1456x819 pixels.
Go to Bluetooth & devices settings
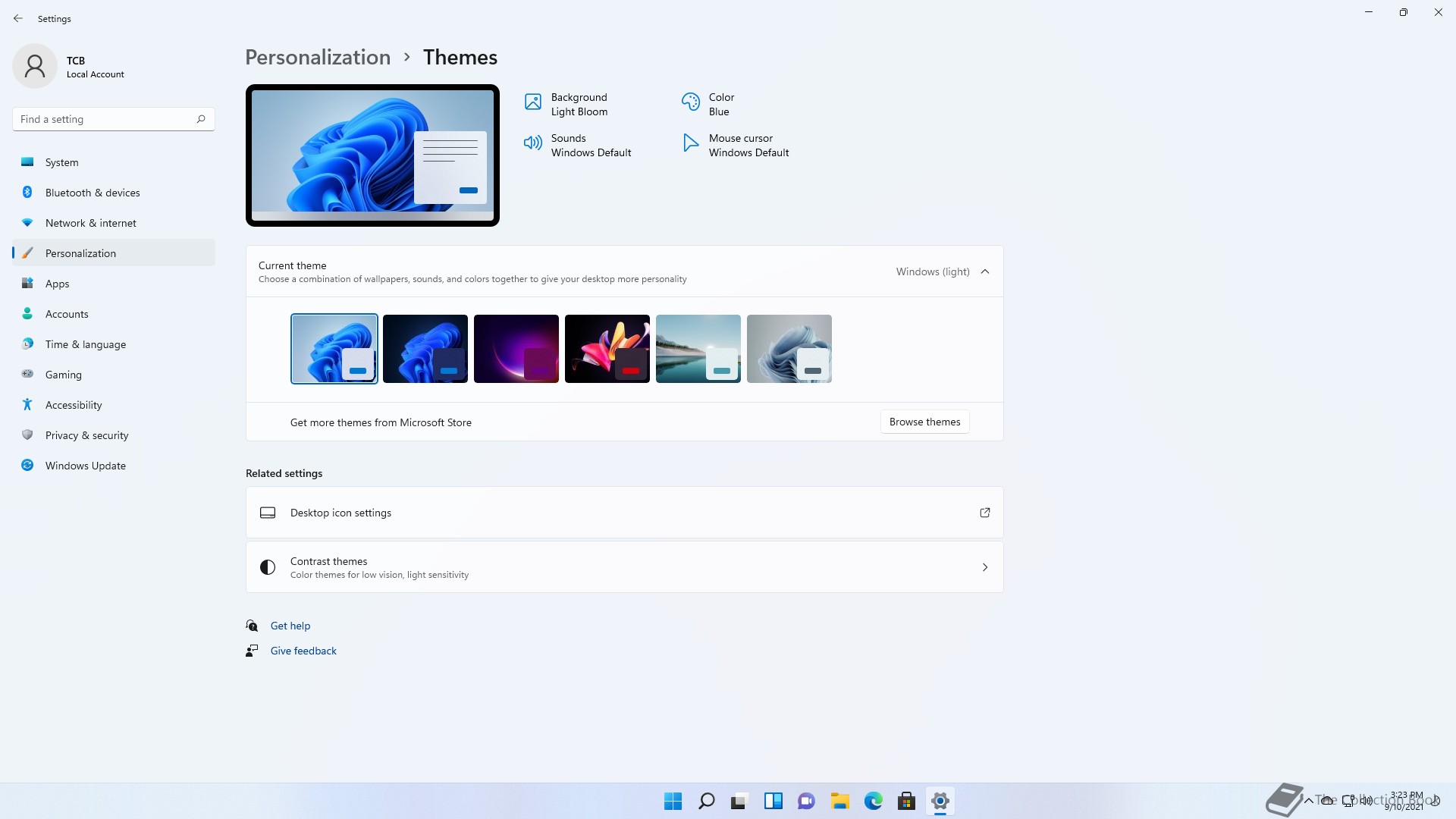coord(114,193)
